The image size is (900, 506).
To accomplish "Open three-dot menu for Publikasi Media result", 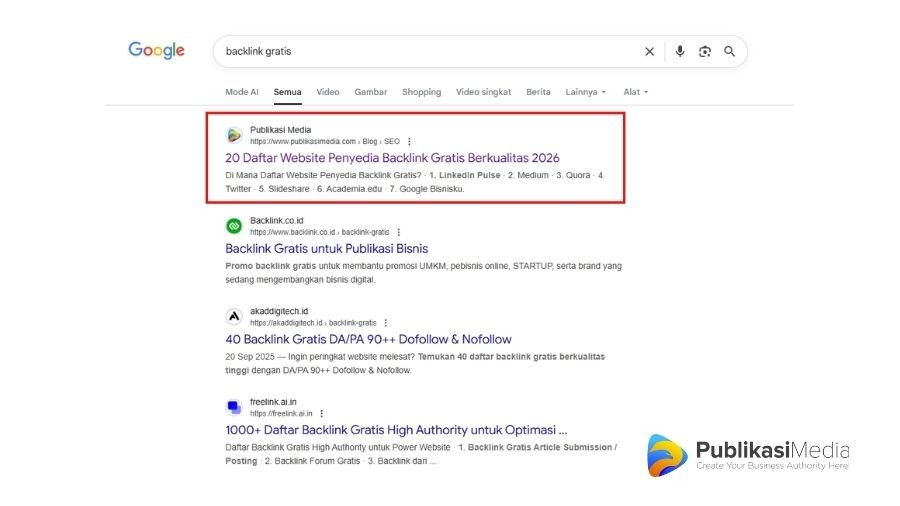I will [409, 142].
